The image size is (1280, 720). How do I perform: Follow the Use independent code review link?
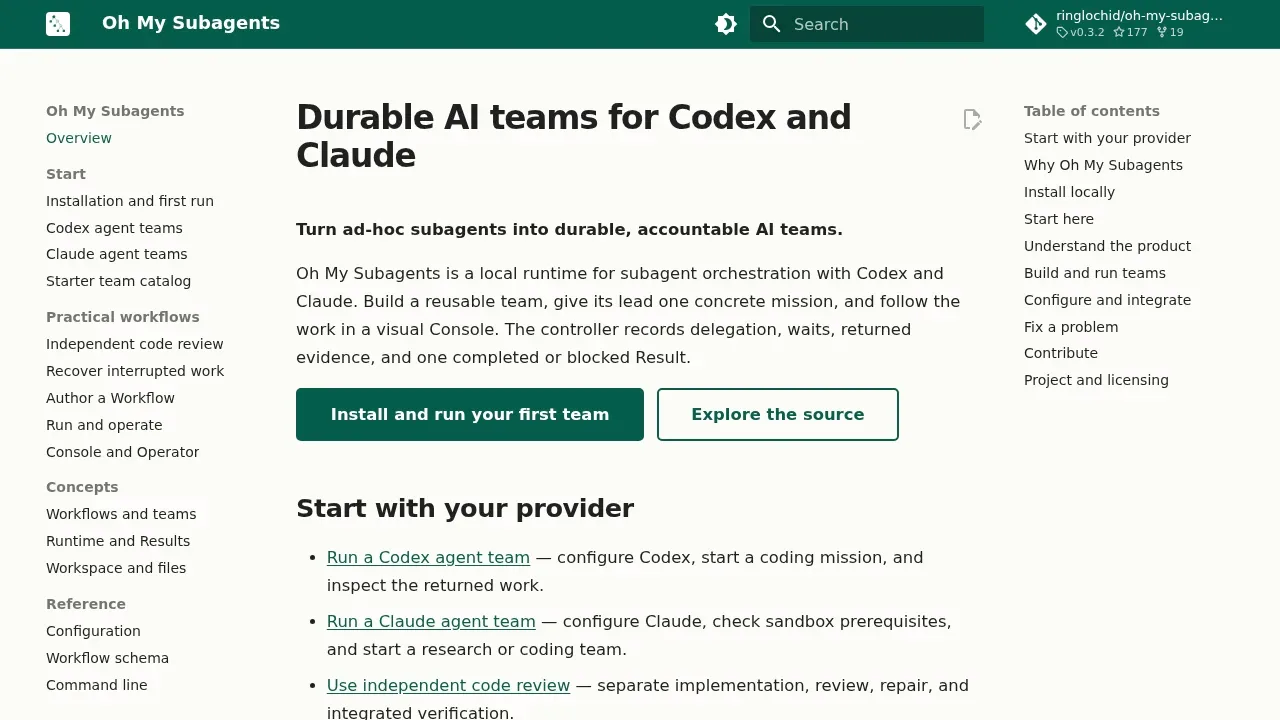[448, 685]
